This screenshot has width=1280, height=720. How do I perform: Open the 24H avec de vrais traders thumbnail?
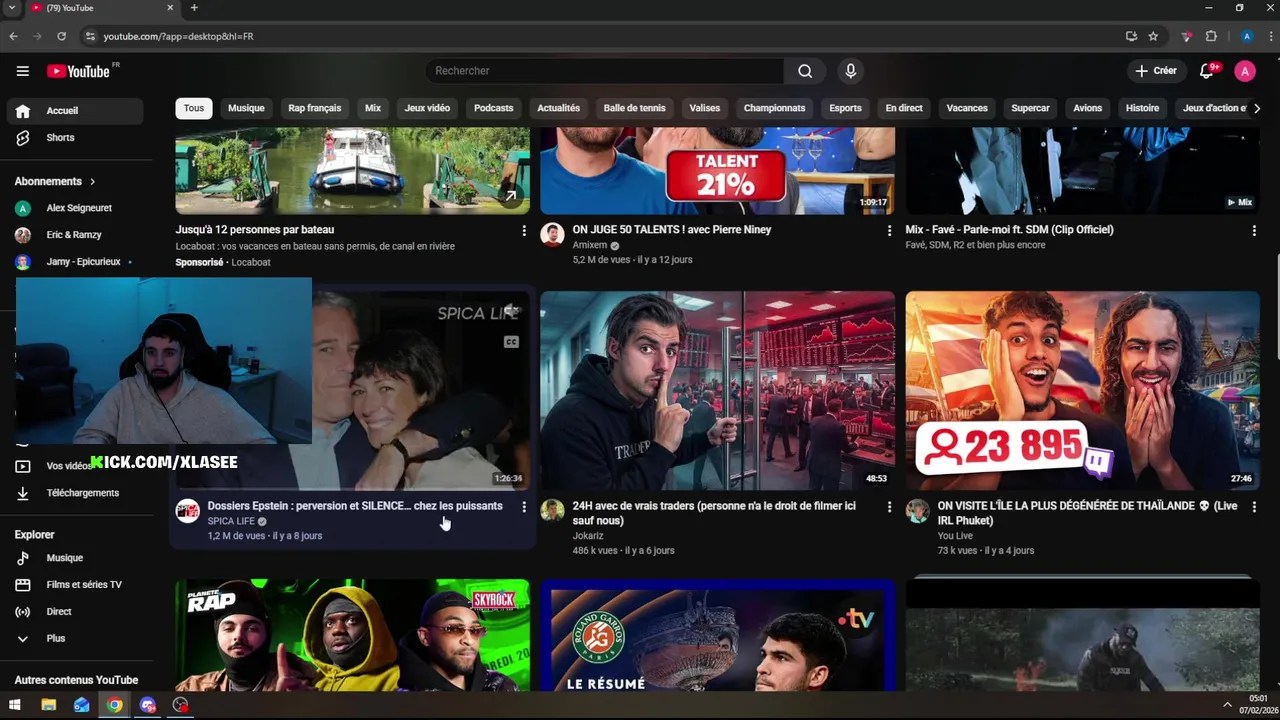718,391
